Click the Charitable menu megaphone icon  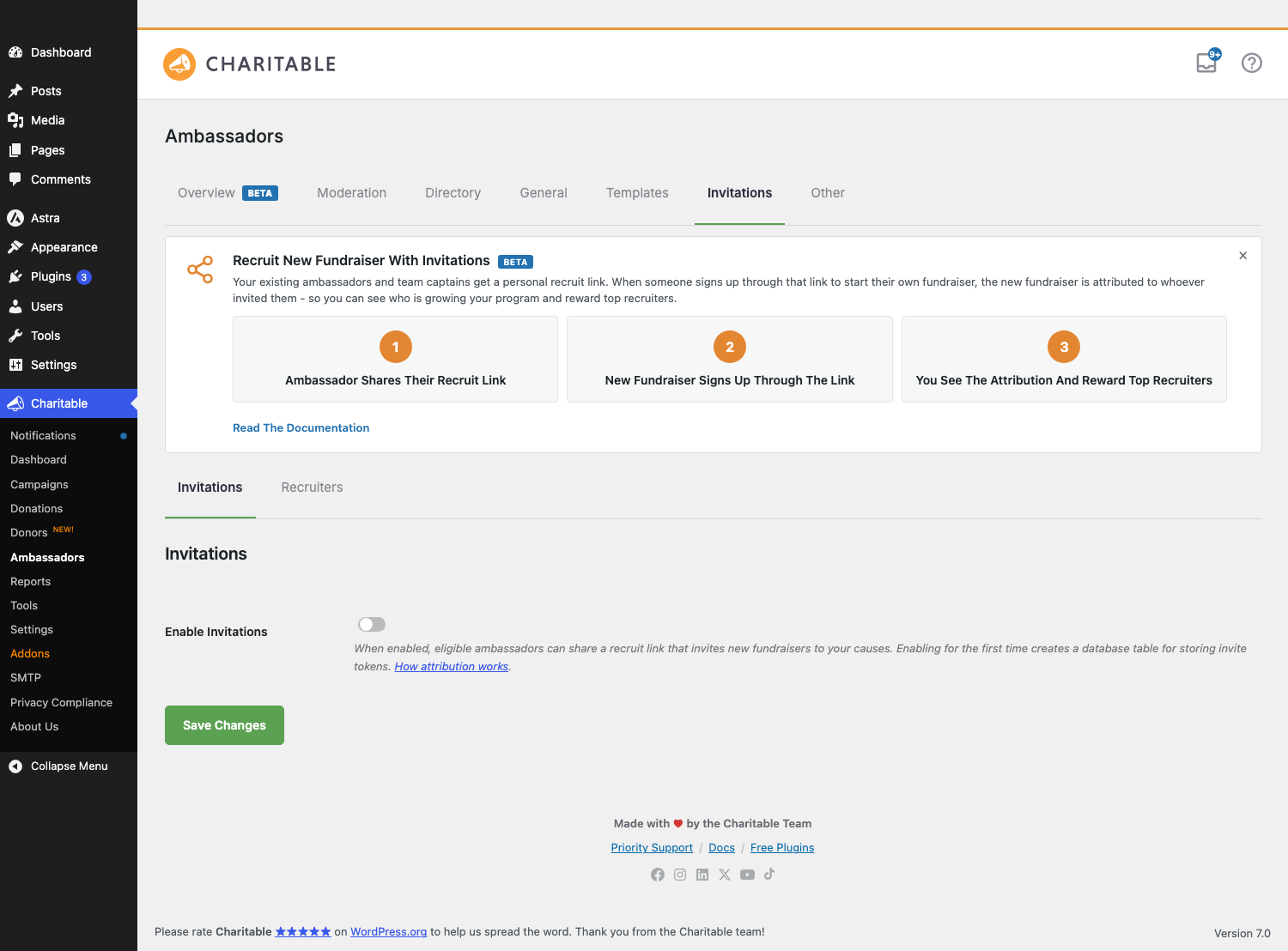tap(15, 403)
